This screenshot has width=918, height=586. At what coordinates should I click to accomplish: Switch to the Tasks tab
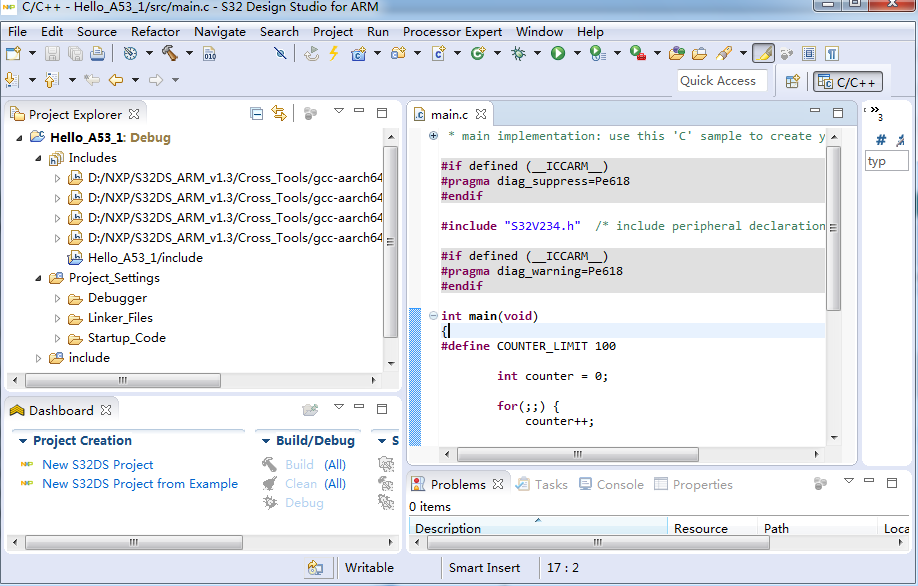point(542,485)
